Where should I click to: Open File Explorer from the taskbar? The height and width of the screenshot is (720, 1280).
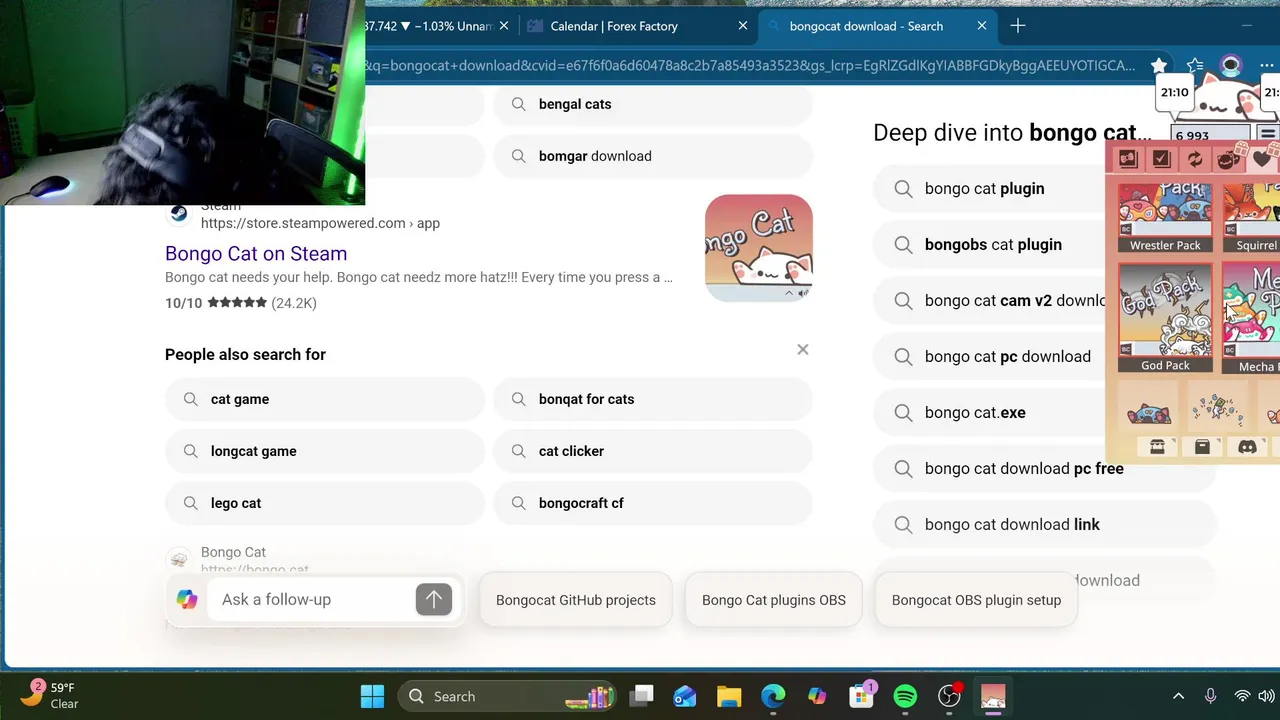[x=729, y=696]
